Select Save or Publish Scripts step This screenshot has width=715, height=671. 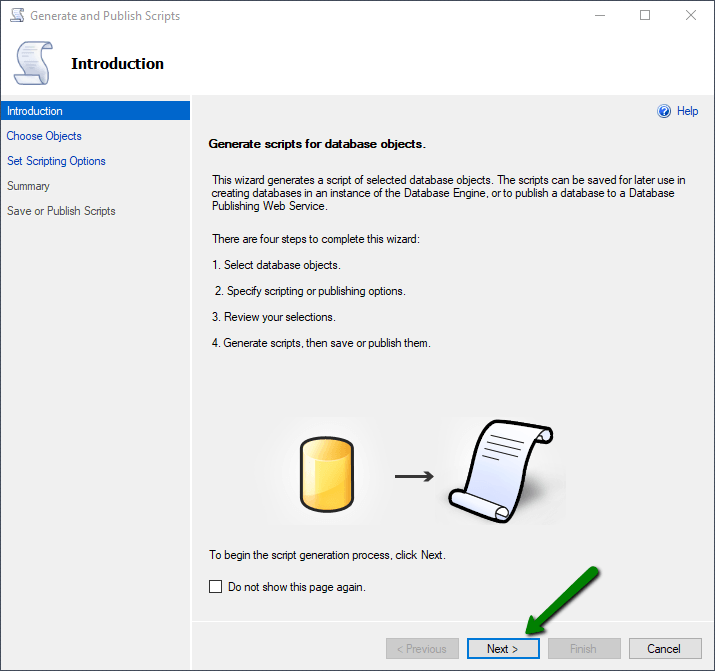pos(61,211)
